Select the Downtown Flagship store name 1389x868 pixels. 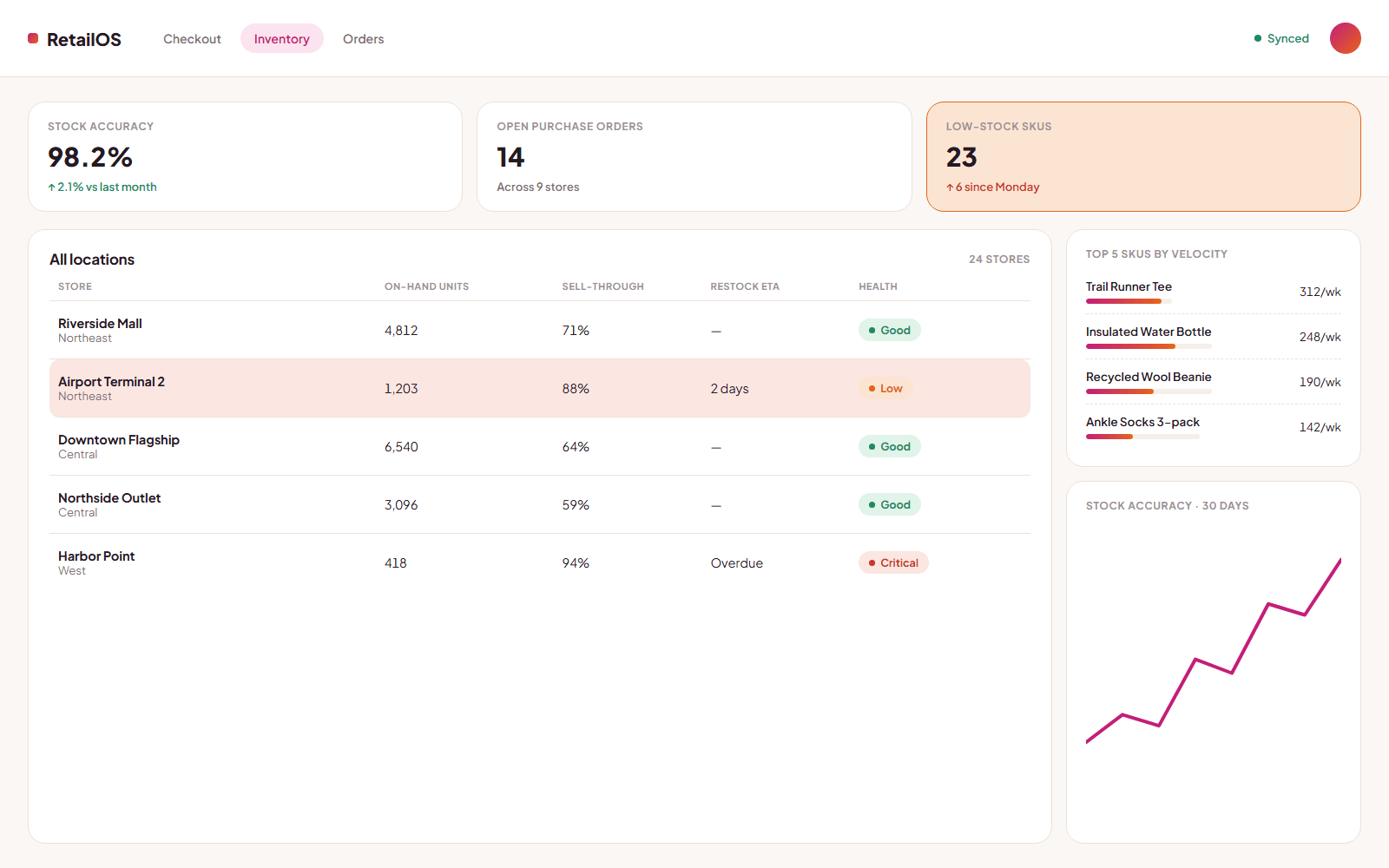pos(119,439)
